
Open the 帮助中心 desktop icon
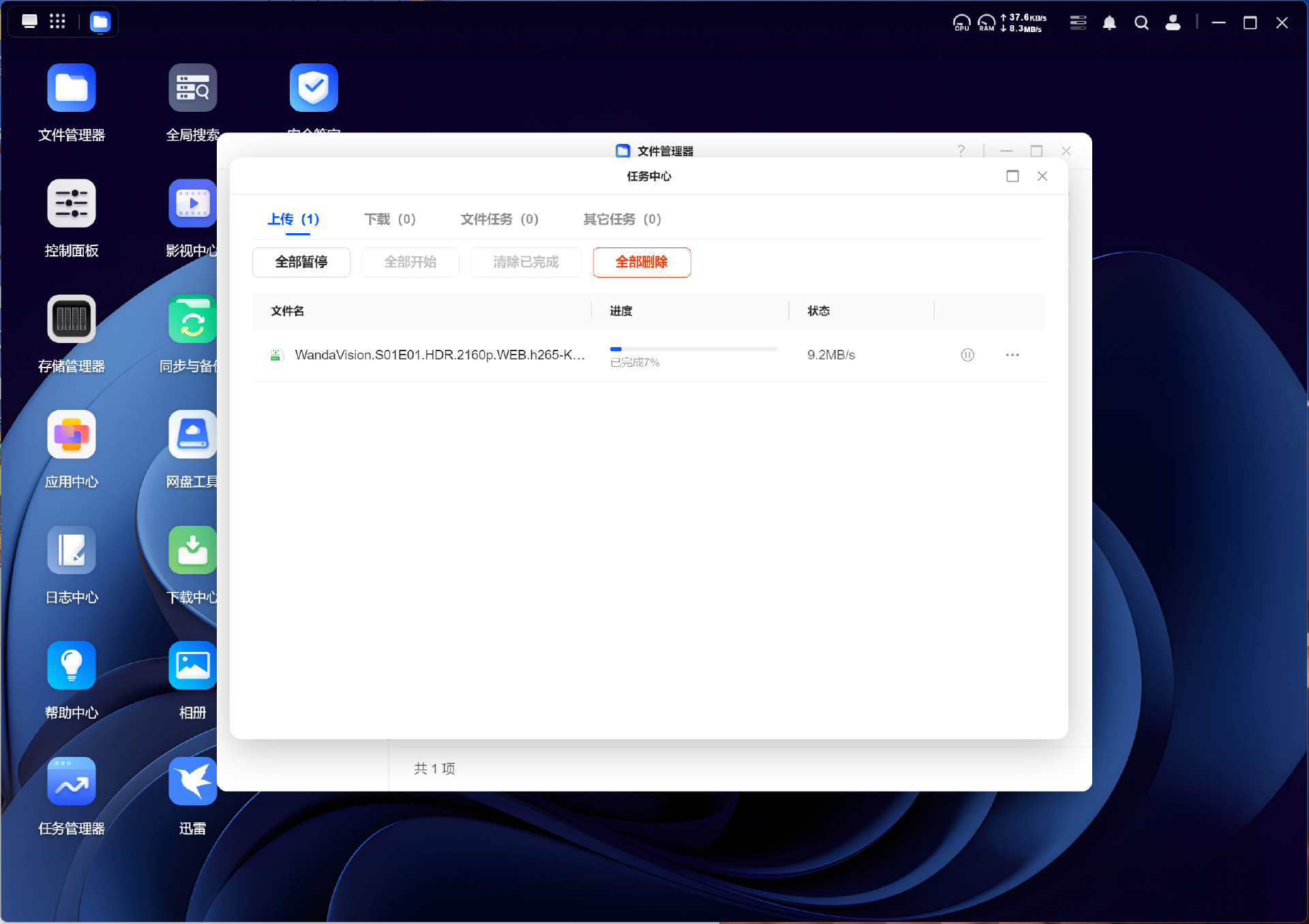click(x=72, y=666)
